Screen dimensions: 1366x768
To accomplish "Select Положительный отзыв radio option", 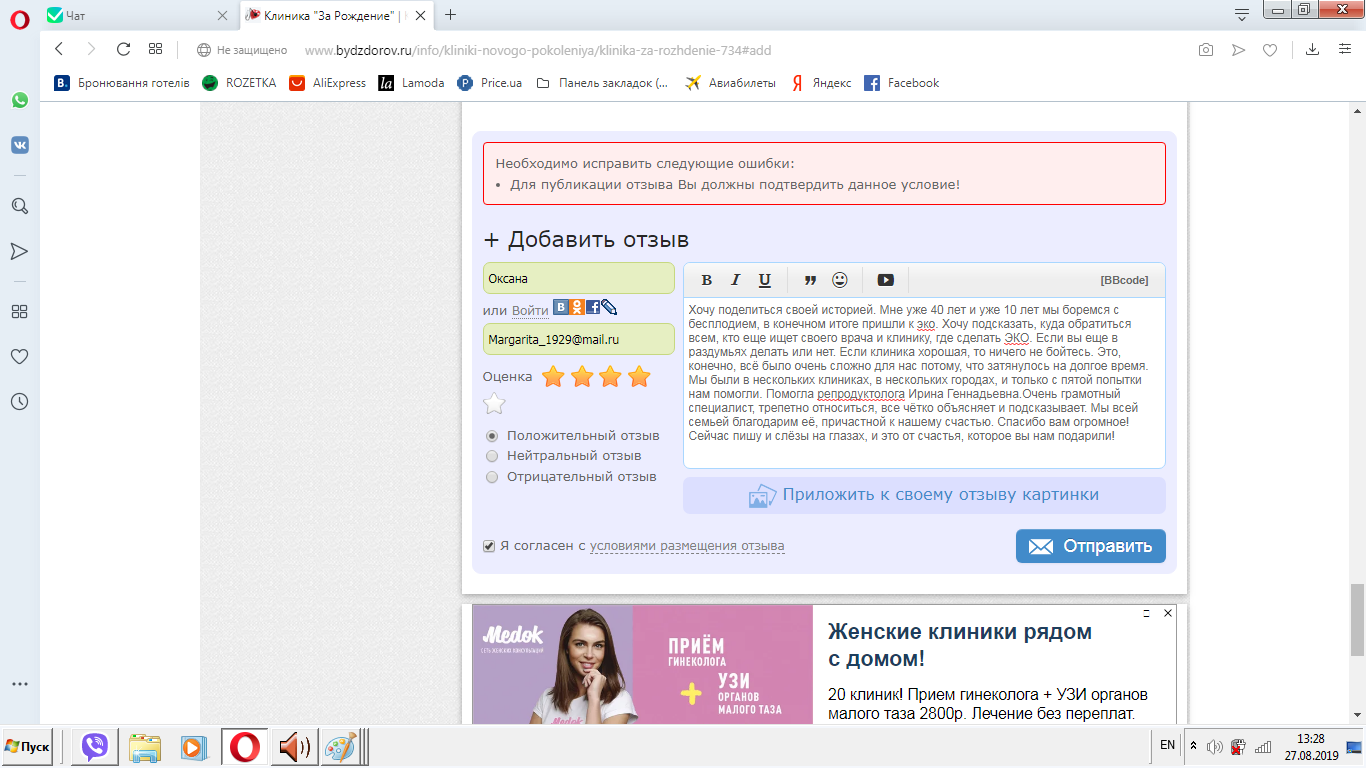I will click(x=492, y=436).
